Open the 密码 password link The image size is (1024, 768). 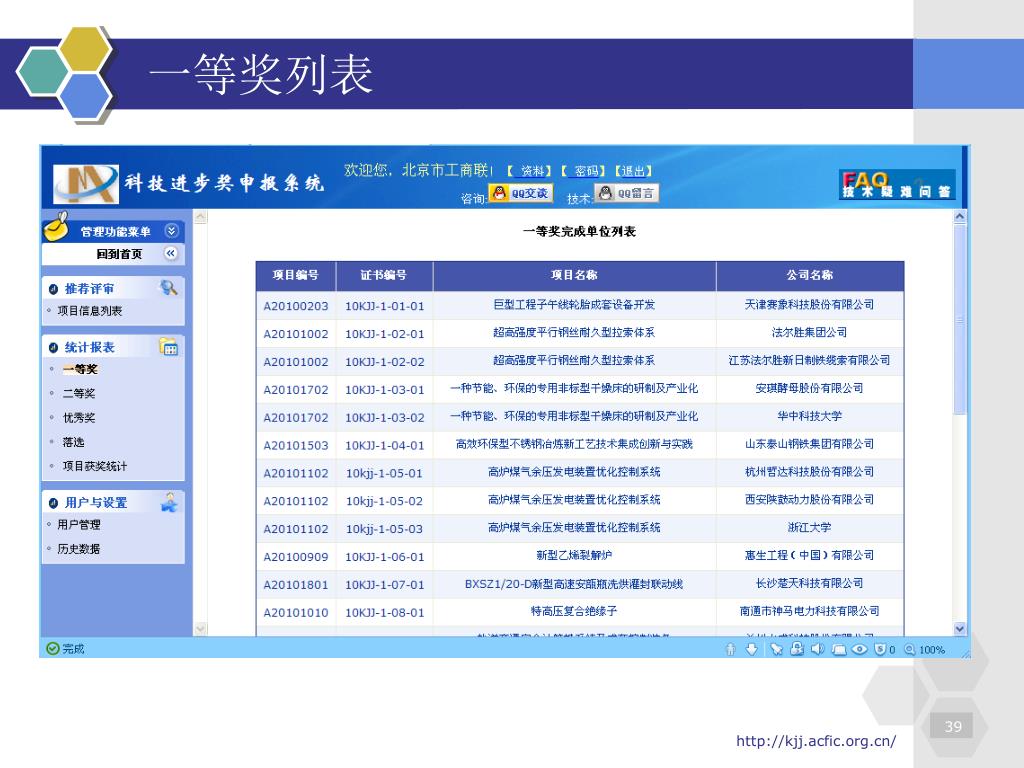586,171
